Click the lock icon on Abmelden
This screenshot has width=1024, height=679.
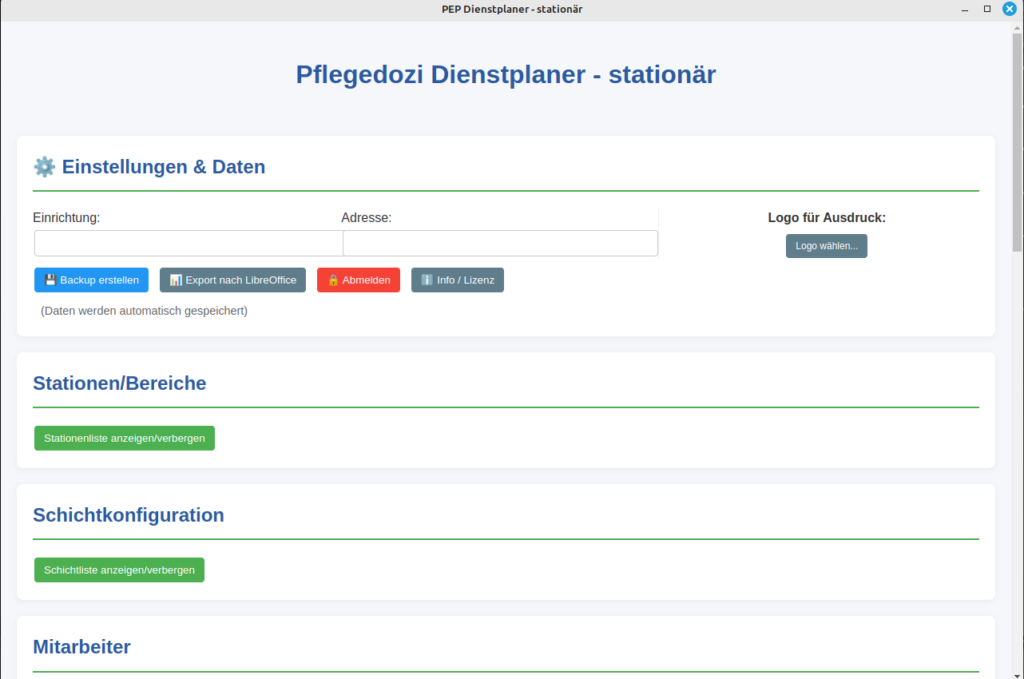tap(333, 280)
